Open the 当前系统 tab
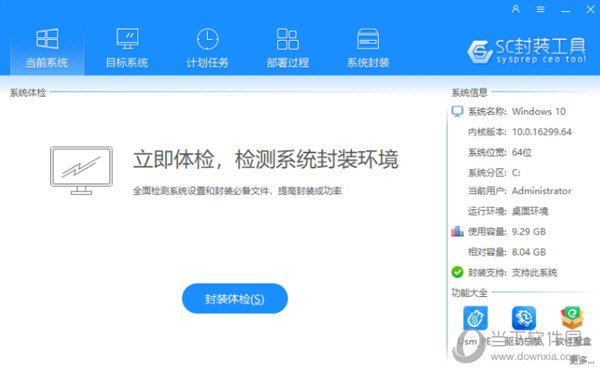Screen dimensions: 600x380 pos(47,48)
